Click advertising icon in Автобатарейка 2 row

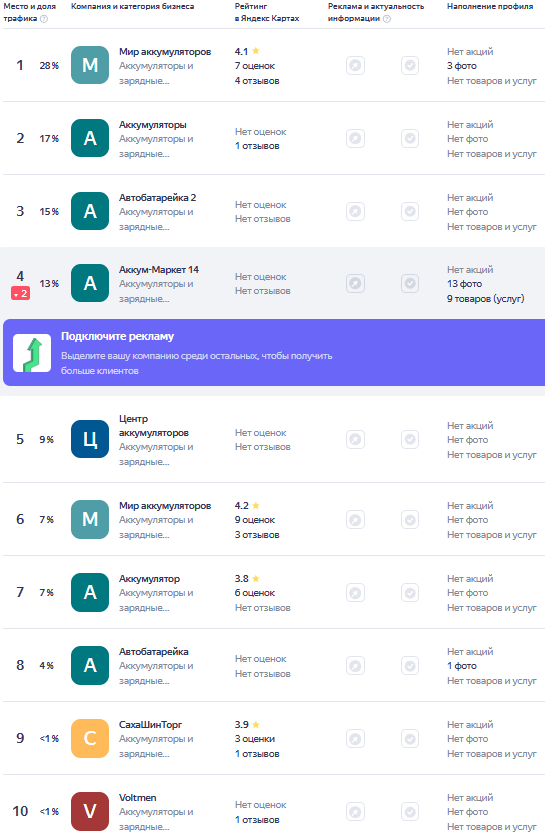coord(355,211)
